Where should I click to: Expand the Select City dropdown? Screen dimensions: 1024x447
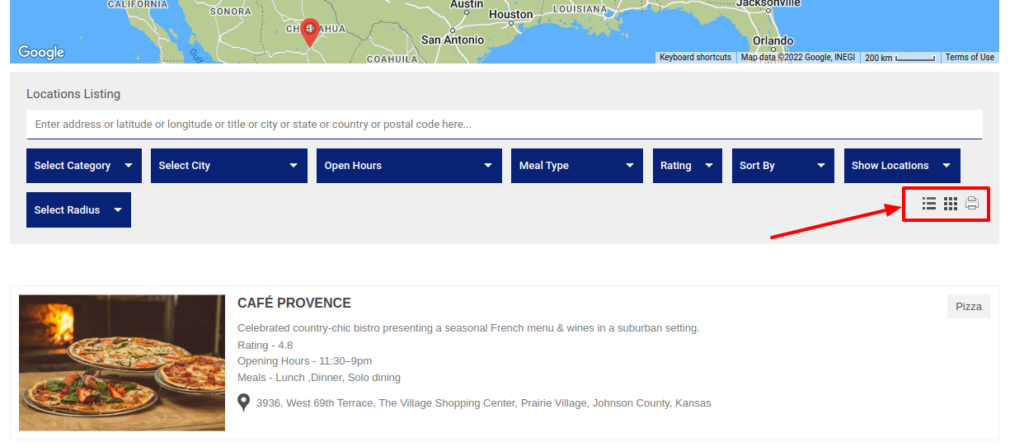(x=229, y=166)
